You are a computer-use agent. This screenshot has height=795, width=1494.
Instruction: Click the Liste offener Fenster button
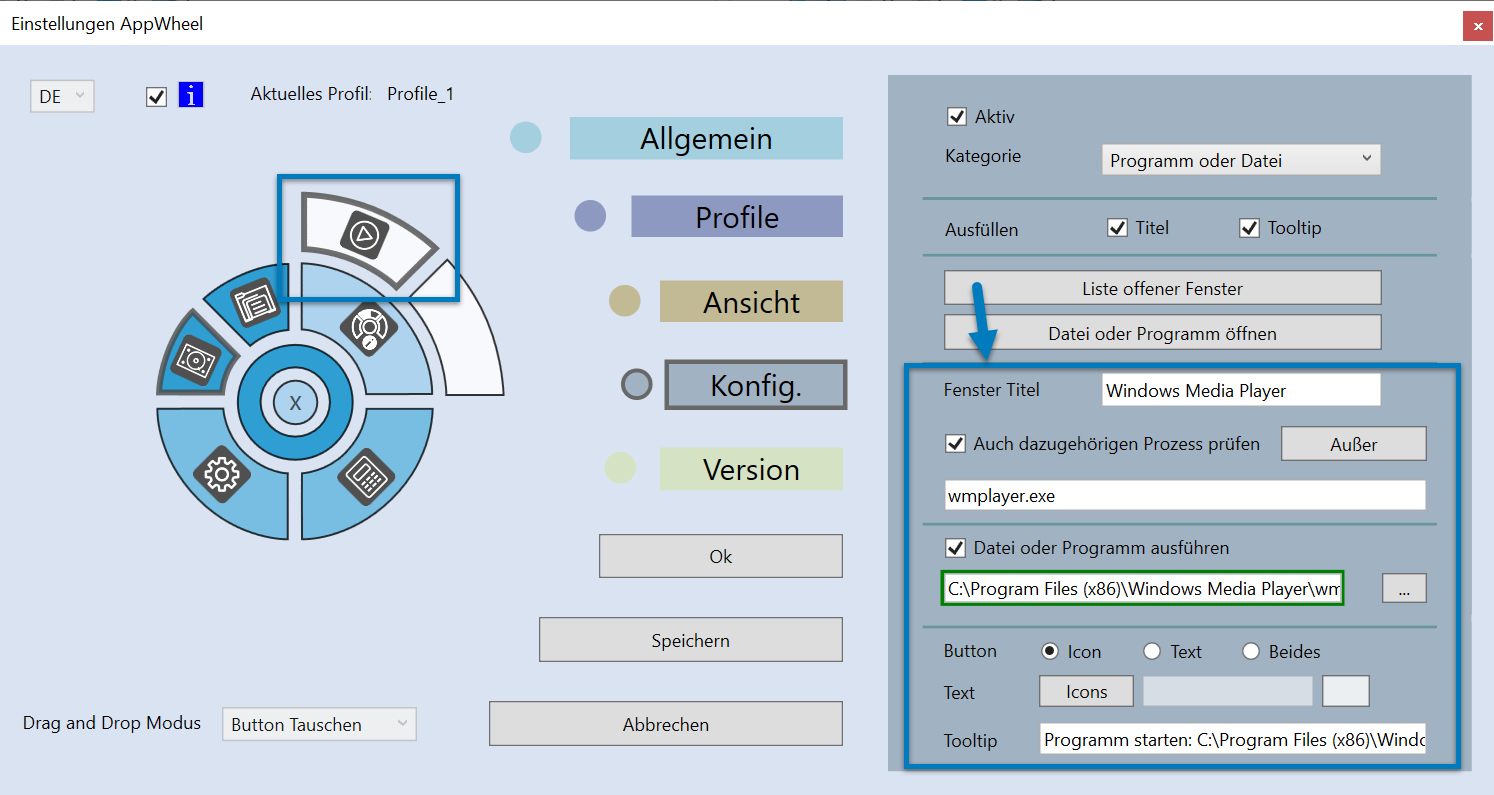1162,287
